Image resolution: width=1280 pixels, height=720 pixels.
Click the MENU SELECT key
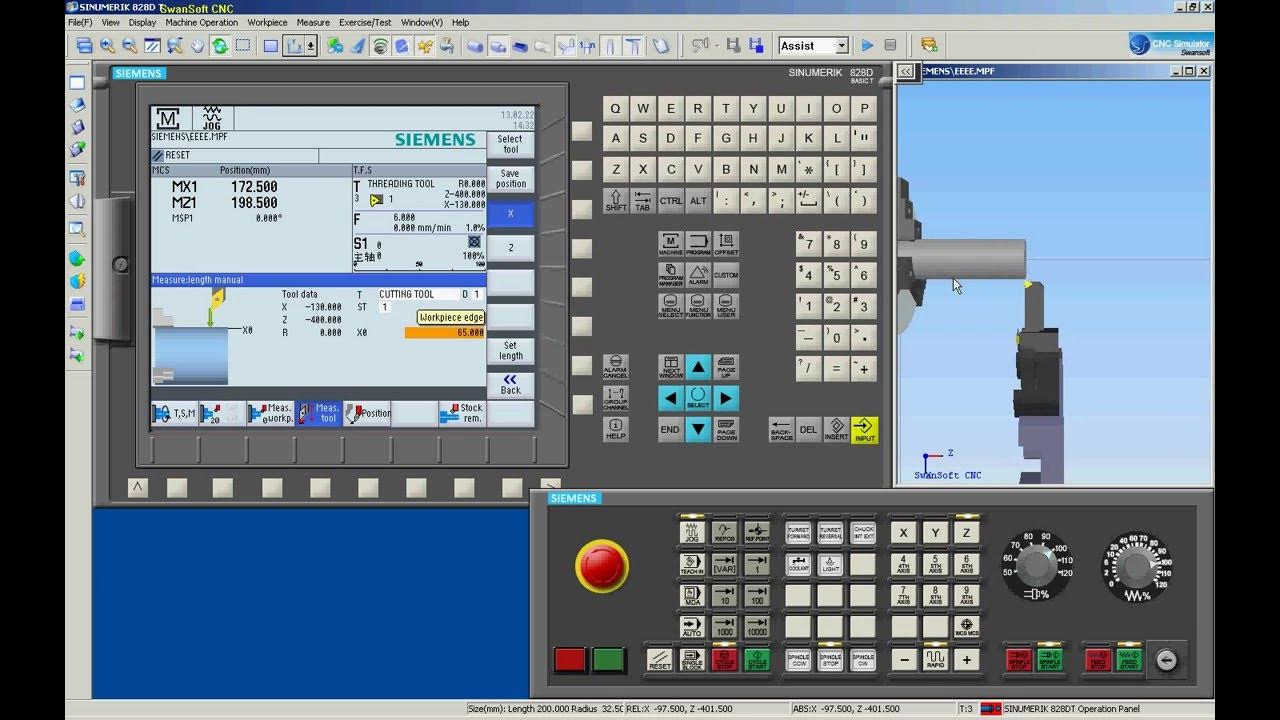point(670,305)
